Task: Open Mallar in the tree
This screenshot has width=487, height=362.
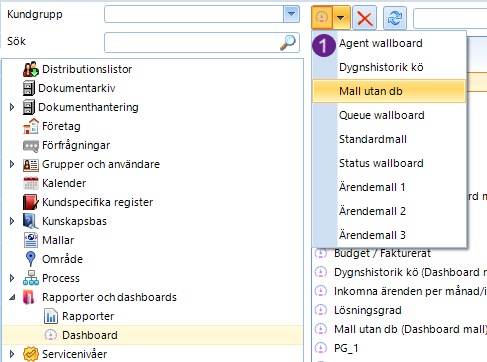Action: tap(58, 240)
